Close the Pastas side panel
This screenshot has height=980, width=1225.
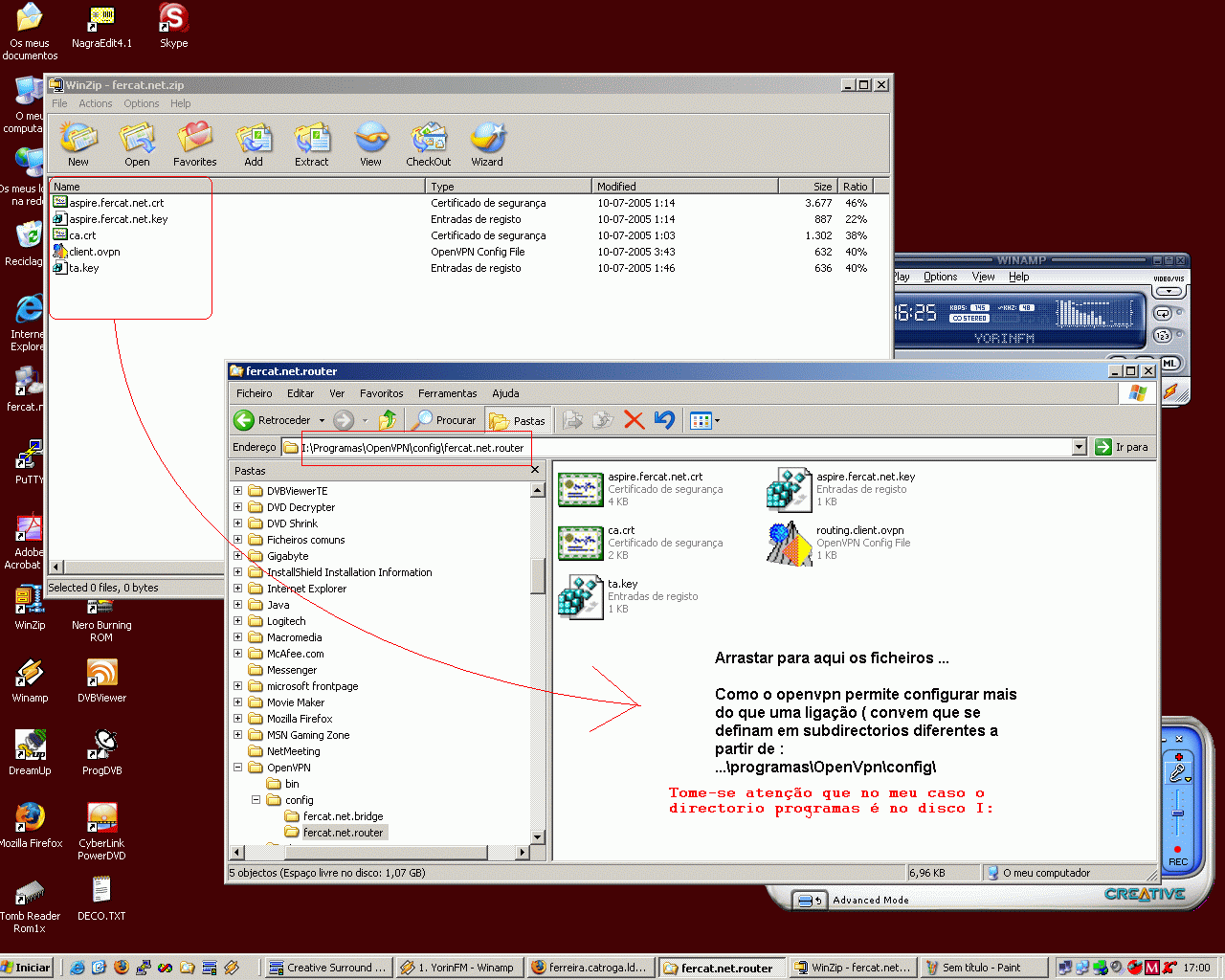tap(535, 470)
